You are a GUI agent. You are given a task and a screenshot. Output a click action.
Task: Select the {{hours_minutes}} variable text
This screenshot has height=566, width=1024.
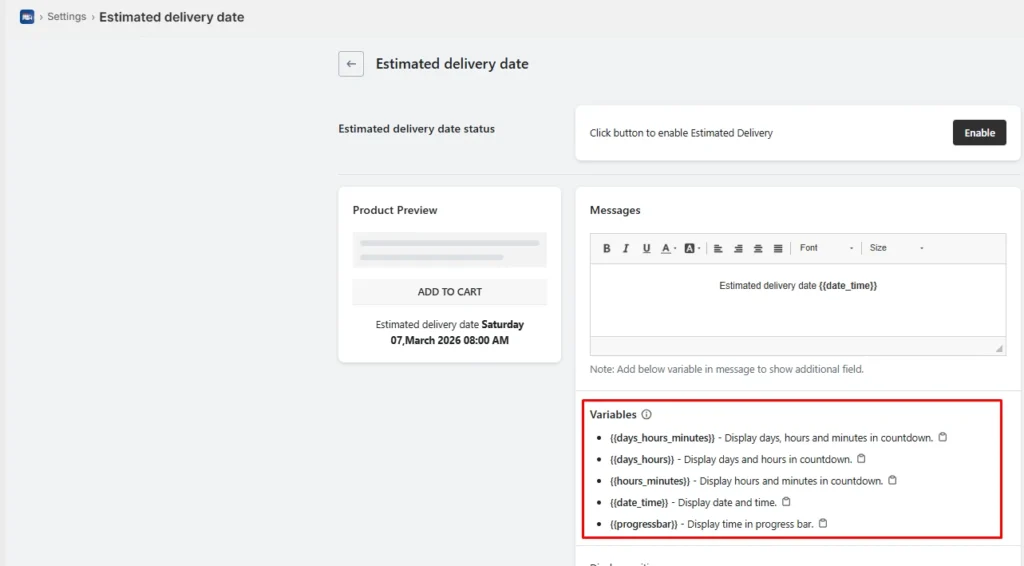point(650,481)
